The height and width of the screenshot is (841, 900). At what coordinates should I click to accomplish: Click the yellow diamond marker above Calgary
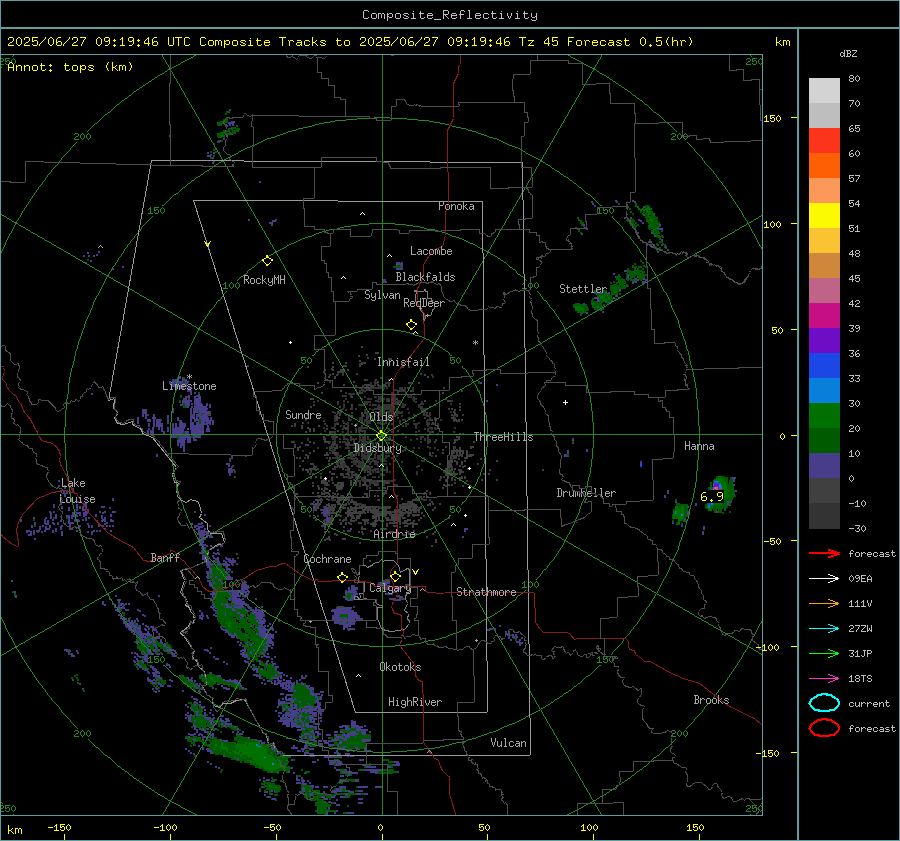[x=395, y=576]
